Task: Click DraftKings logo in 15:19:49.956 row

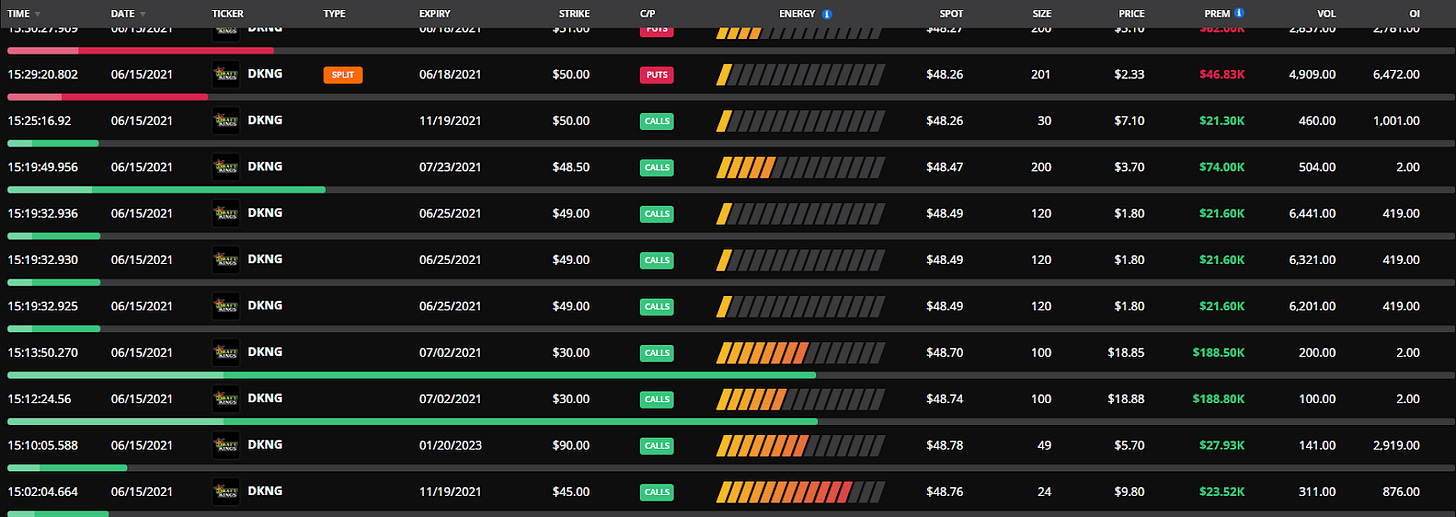Action: click(x=226, y=167)
